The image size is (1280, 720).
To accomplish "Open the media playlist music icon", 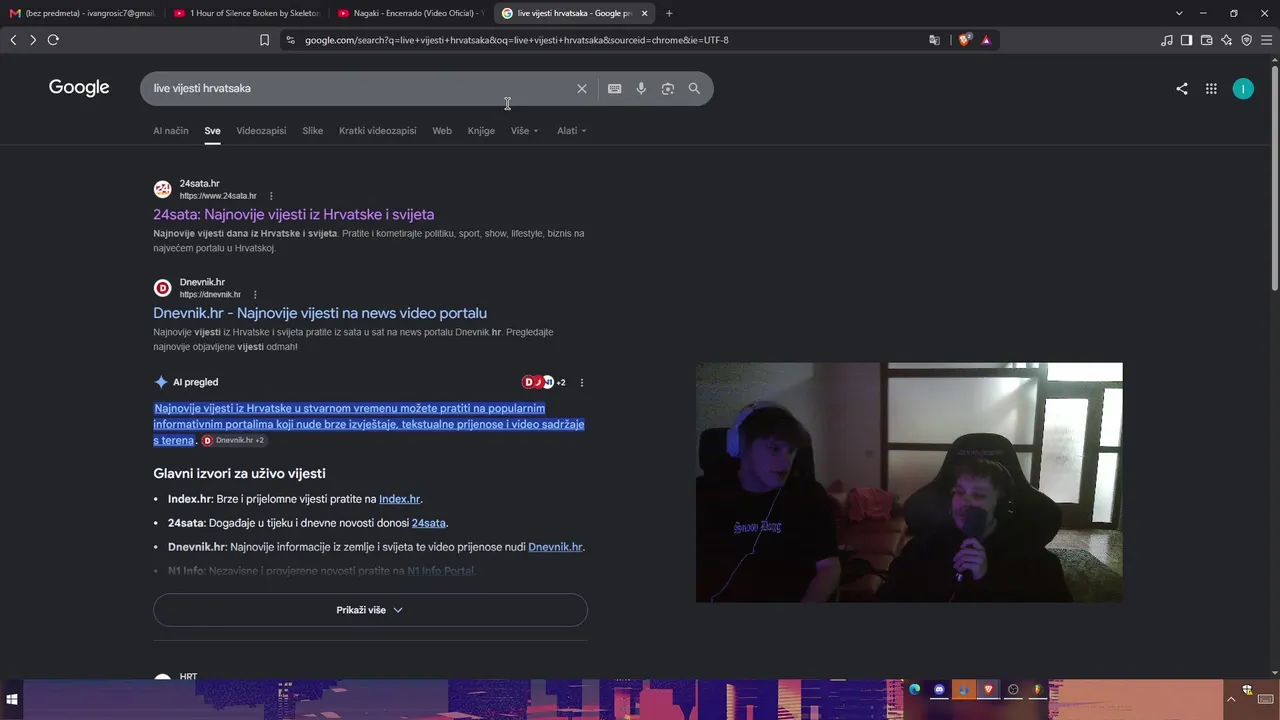I will 1167,40.
